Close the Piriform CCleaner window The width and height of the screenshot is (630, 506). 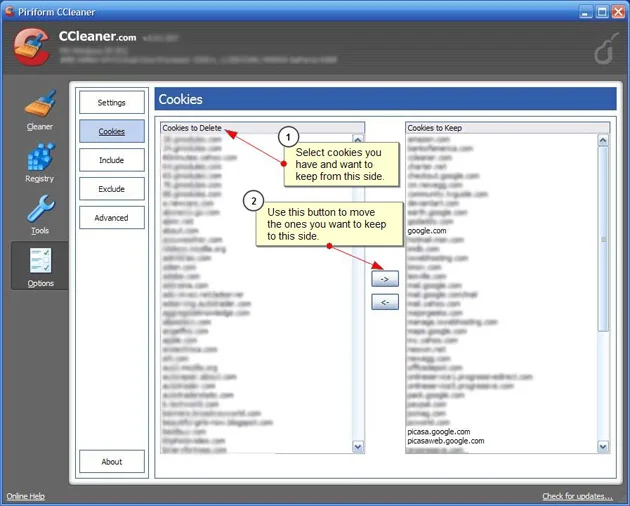coord(618,12)
